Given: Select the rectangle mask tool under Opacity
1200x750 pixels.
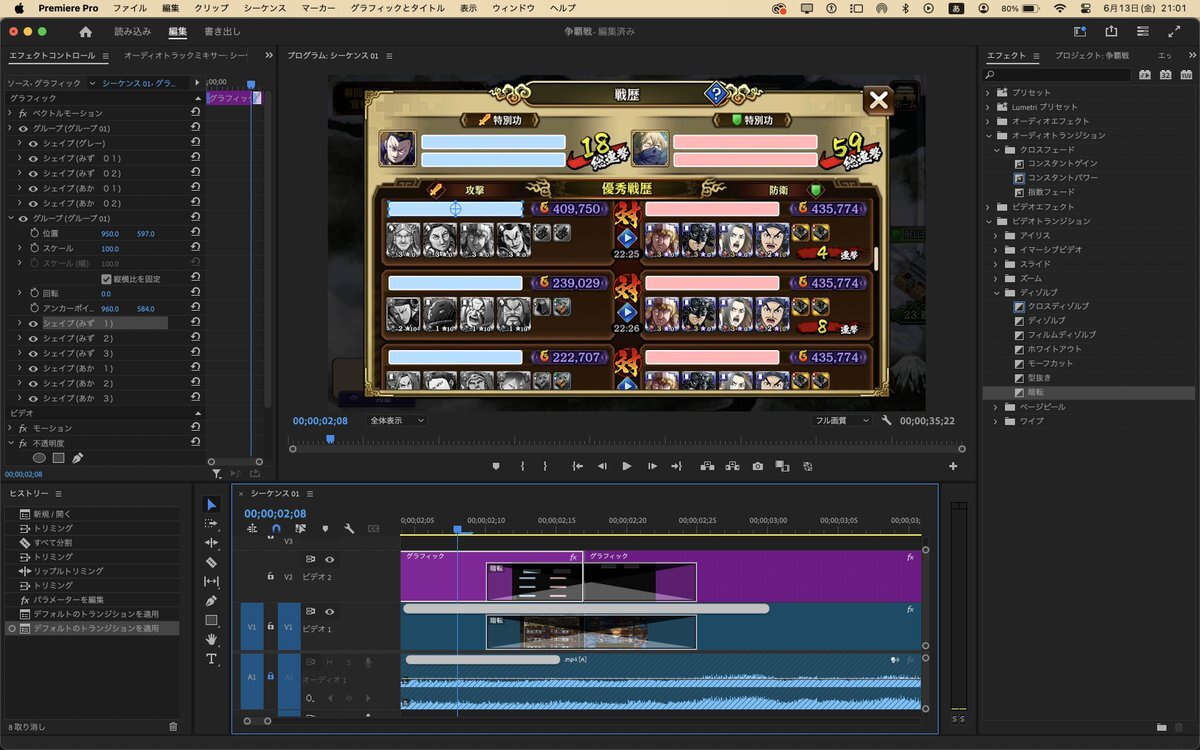Looking at the screenshot, I should pos(58,458).
